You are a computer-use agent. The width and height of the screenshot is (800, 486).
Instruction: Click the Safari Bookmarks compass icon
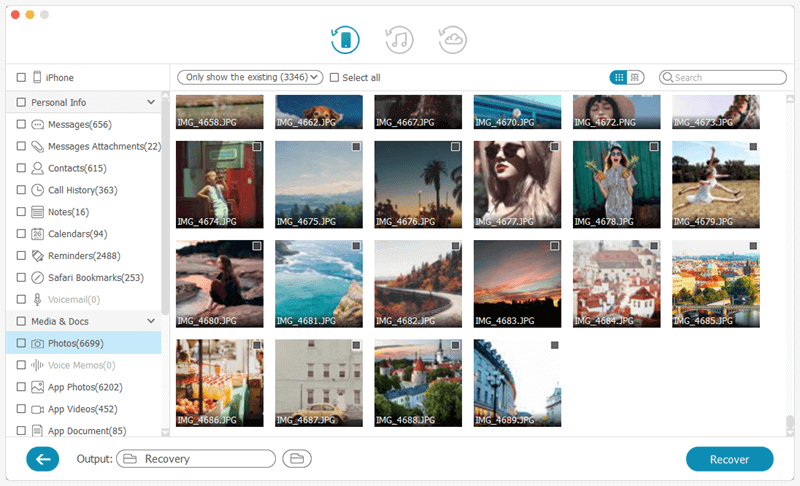[x=38, y=277]
